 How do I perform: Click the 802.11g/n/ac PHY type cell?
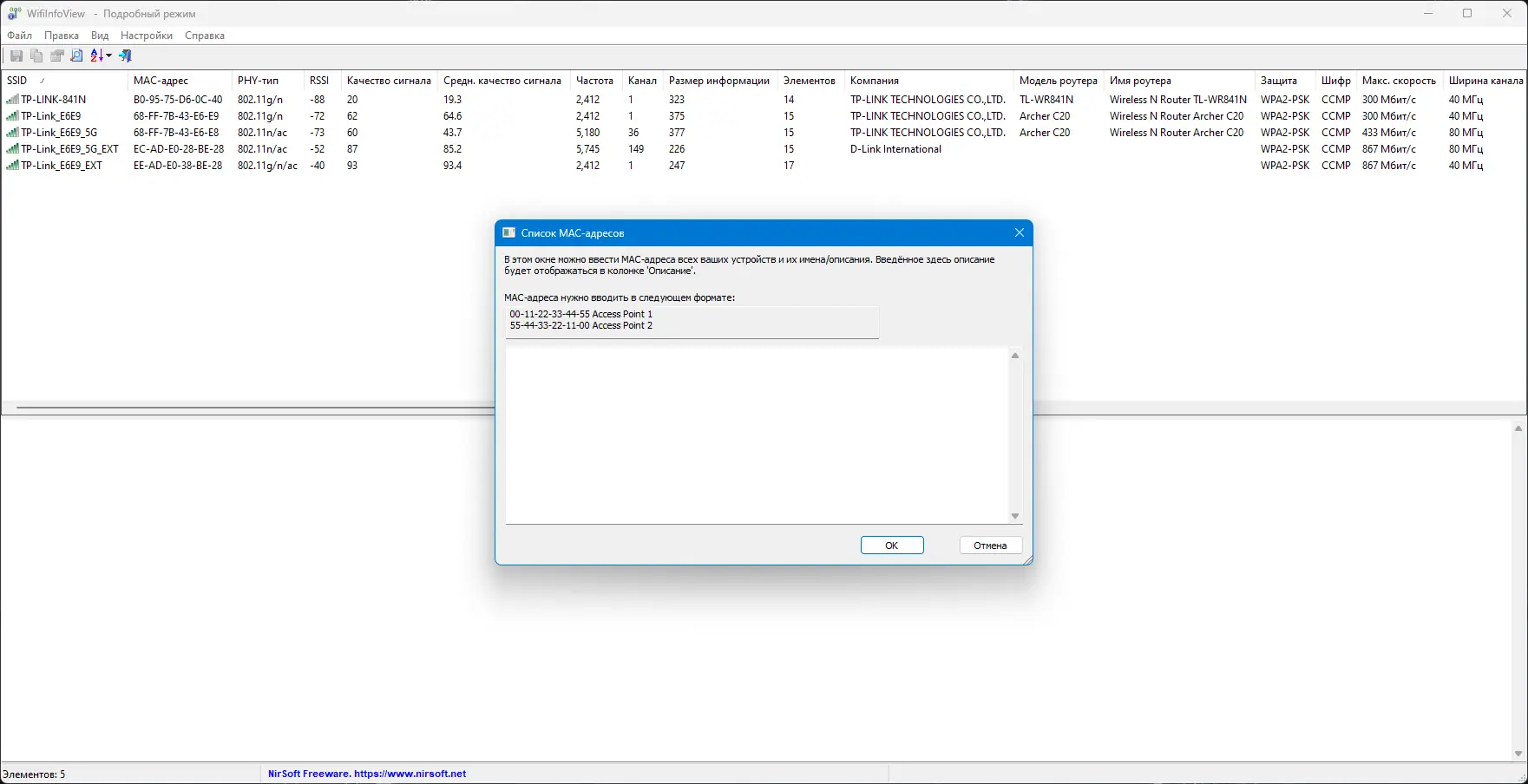(x=267, y=166)
